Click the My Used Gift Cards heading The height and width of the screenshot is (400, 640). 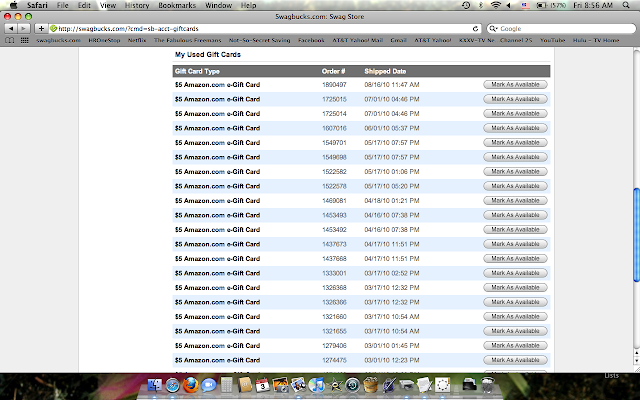(208, 54)
